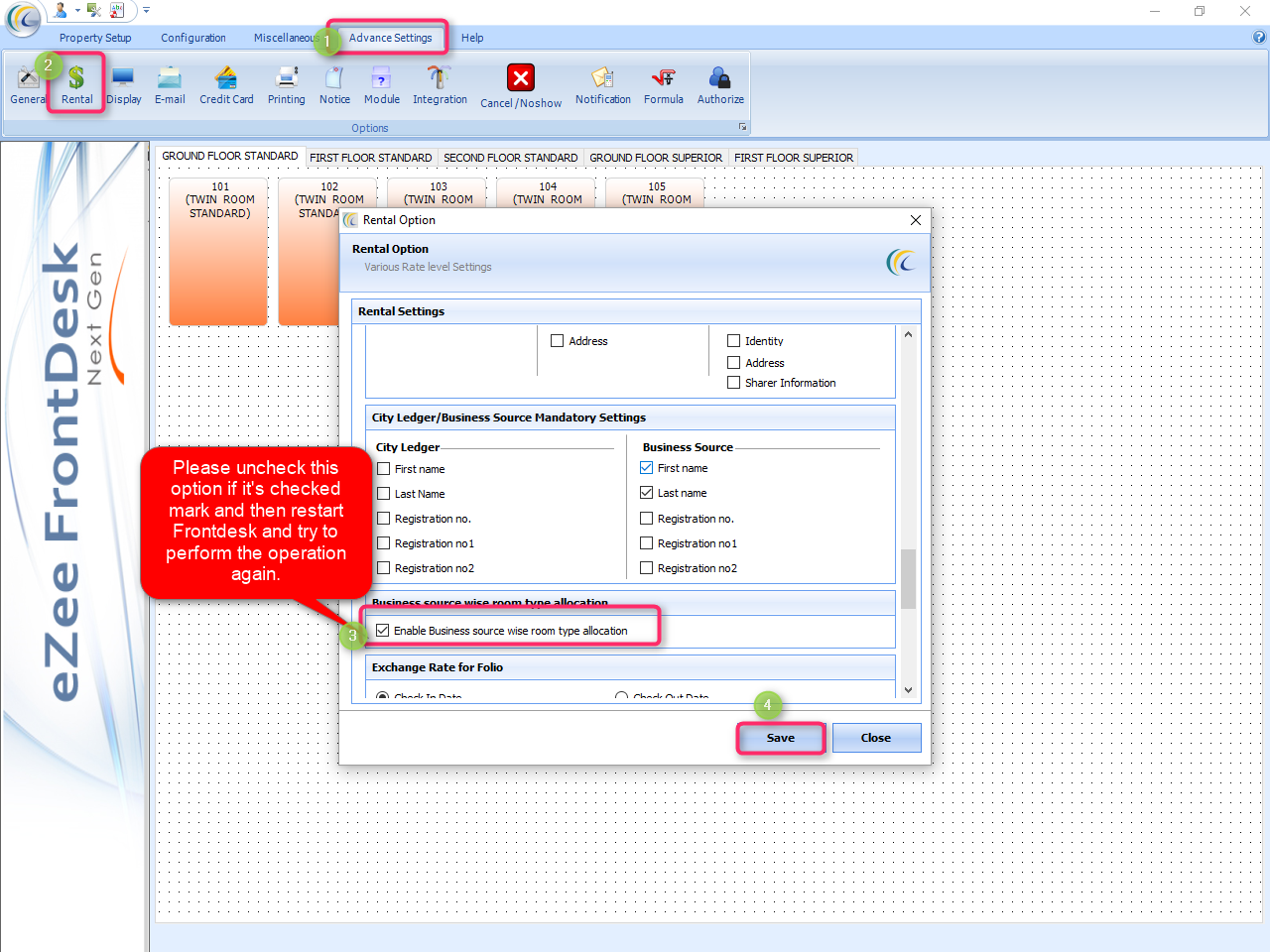Select FIRST FLOOR STANDARD tab
This screenshot has width=1270, height=952.
[371, 158]
